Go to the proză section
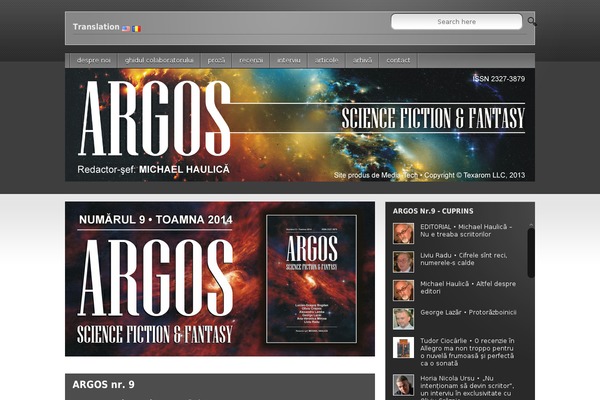Image resolution: width=600 pixels, height=400 pixels. pyautogui.click(x=216, y=60)
